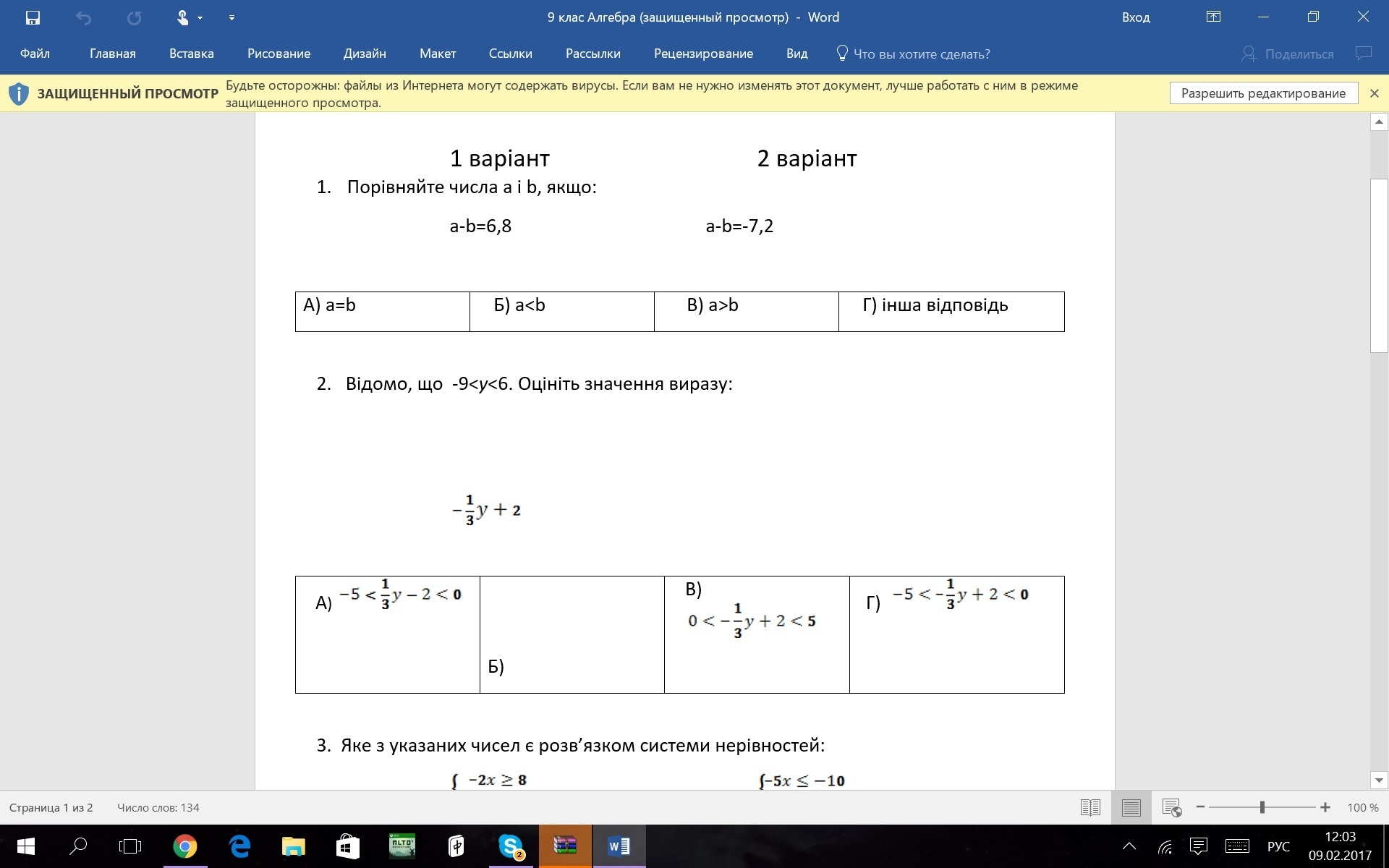Image resolution: width=1389 pixels, height=868 pixels.
Task: Toggle Touch/Mouse mode icon
Action: click(183, 17)
